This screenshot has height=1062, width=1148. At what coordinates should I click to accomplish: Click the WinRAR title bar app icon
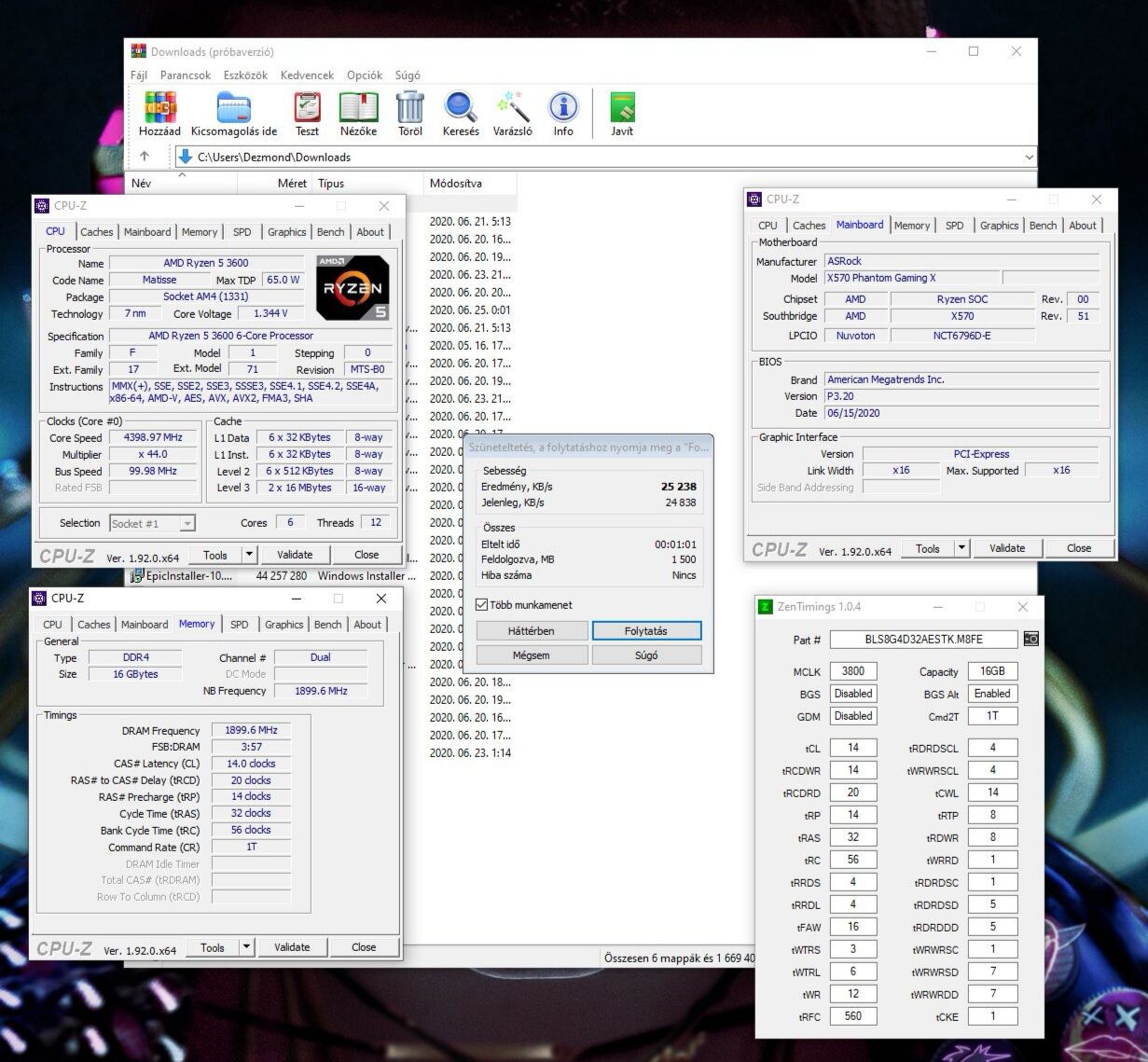pos(139,51)
